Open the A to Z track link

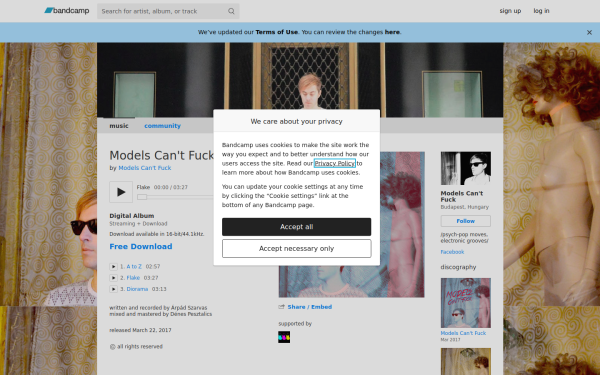(134, 267)
